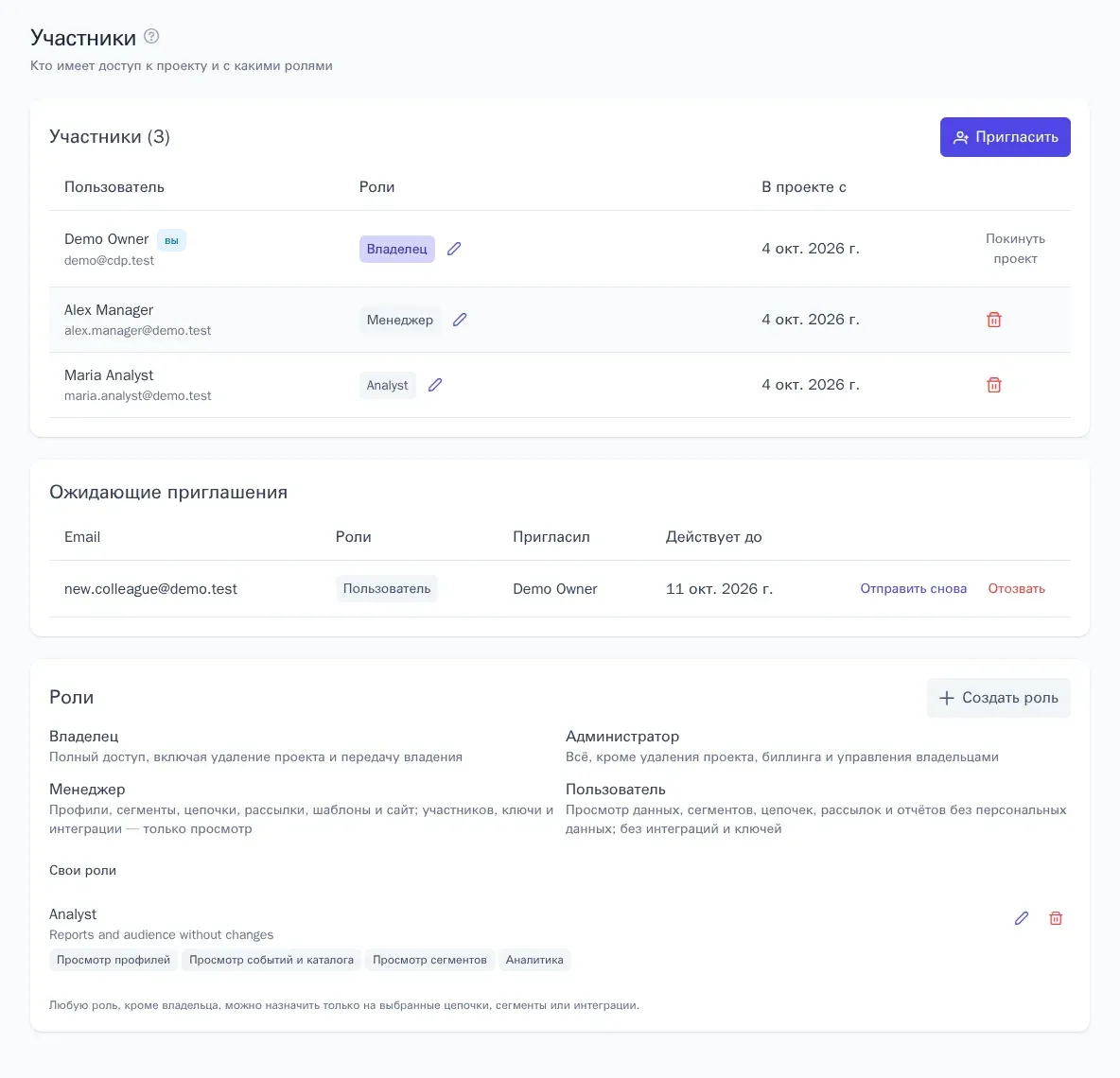Click the Reports and audience without changes description

(162, 934)
